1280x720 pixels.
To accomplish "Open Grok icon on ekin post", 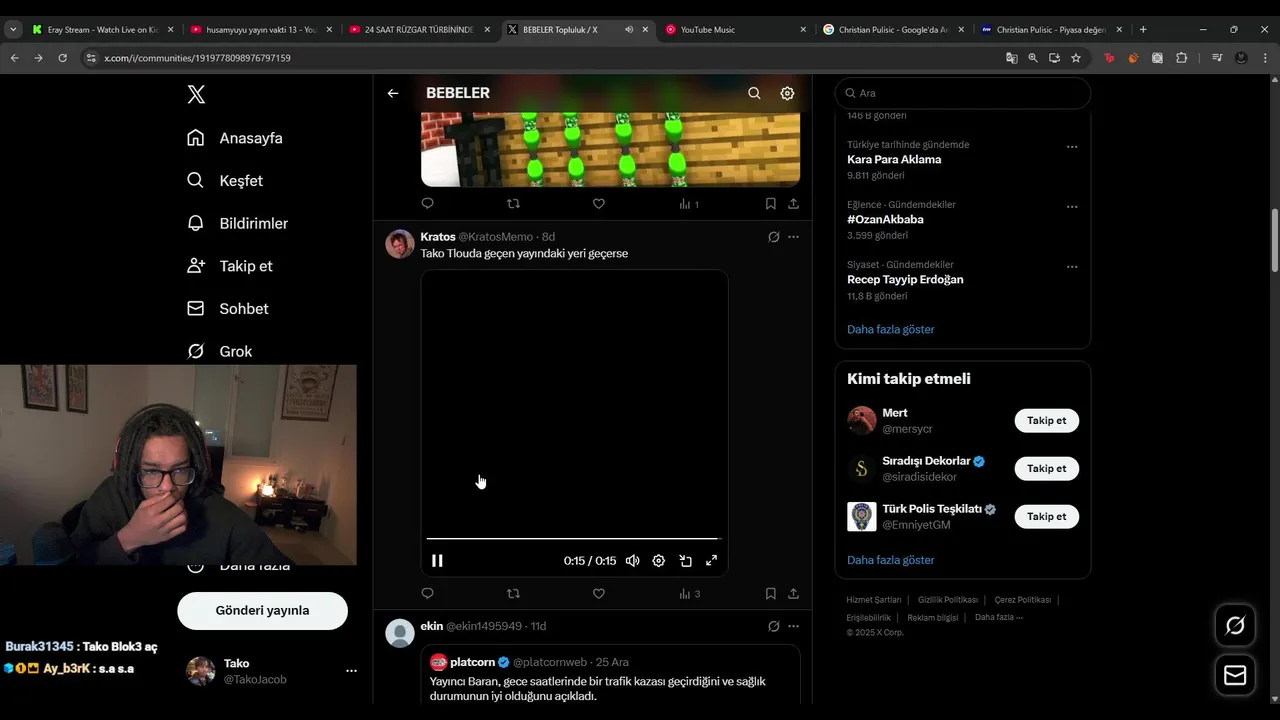I will pos(773,626).
